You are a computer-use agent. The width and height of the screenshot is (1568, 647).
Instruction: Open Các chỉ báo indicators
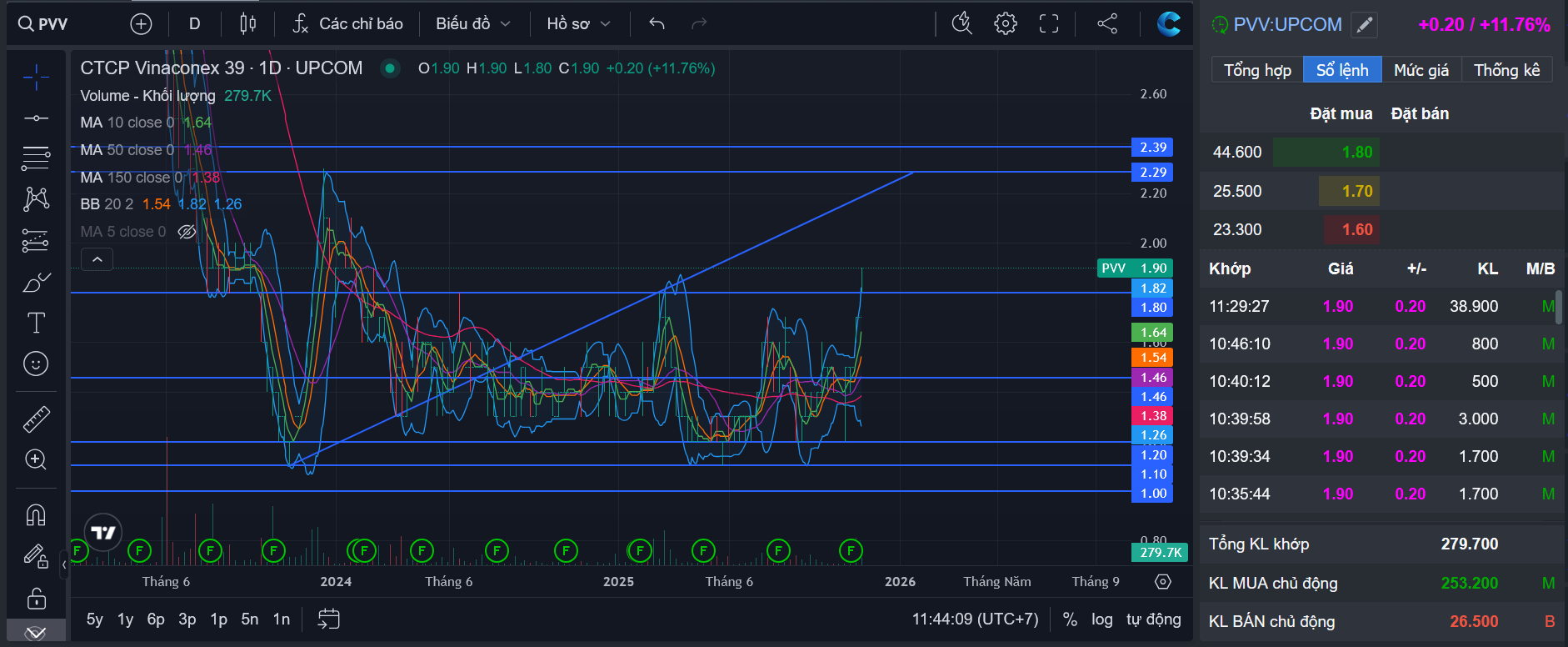[347, 24]
